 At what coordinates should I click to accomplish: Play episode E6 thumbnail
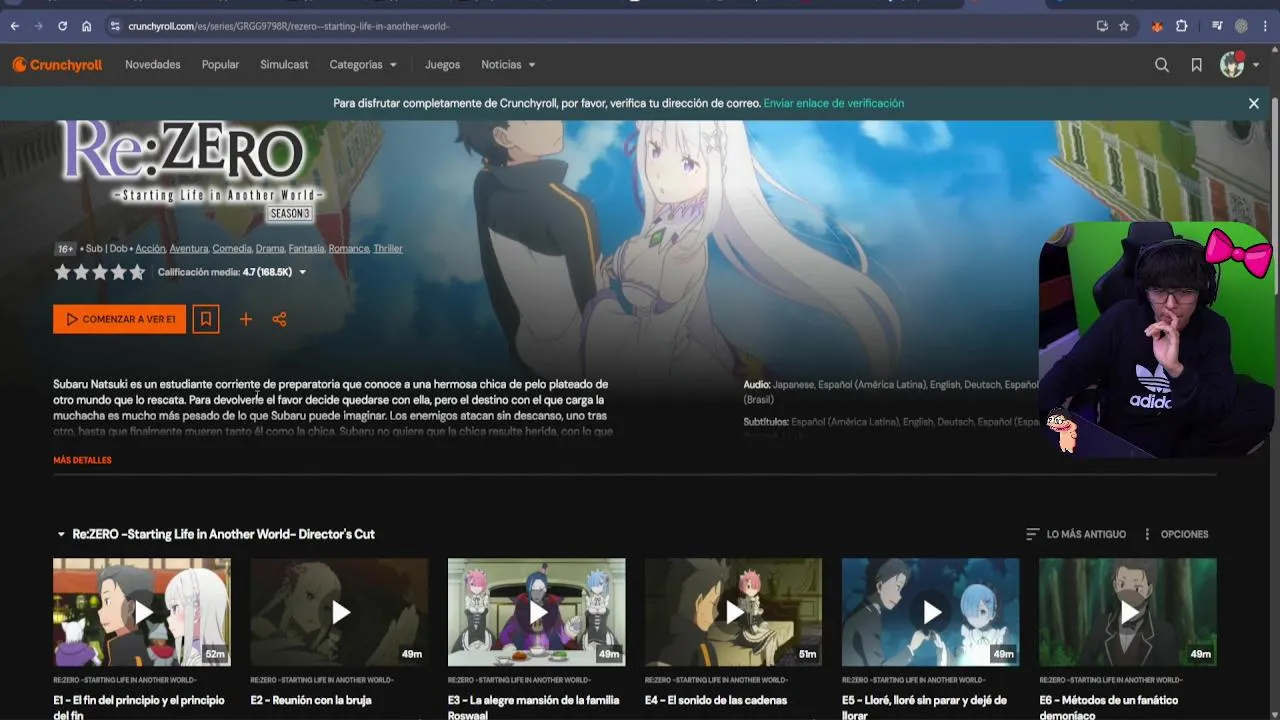pos(1128,612)
